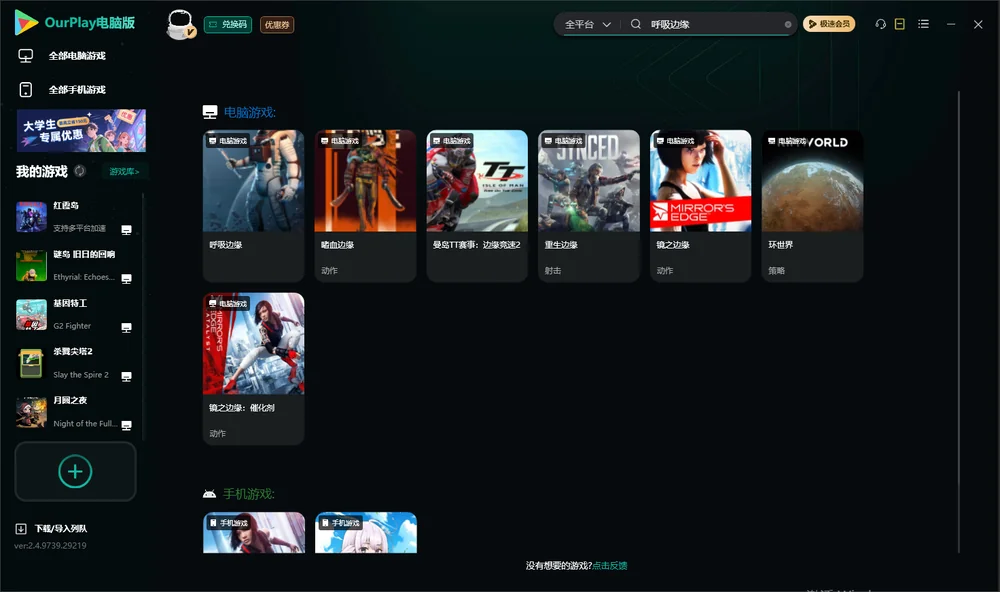The image size is (1000, 592).
Task: Click the plus icon to add a game
Action: tap(75, 471)
